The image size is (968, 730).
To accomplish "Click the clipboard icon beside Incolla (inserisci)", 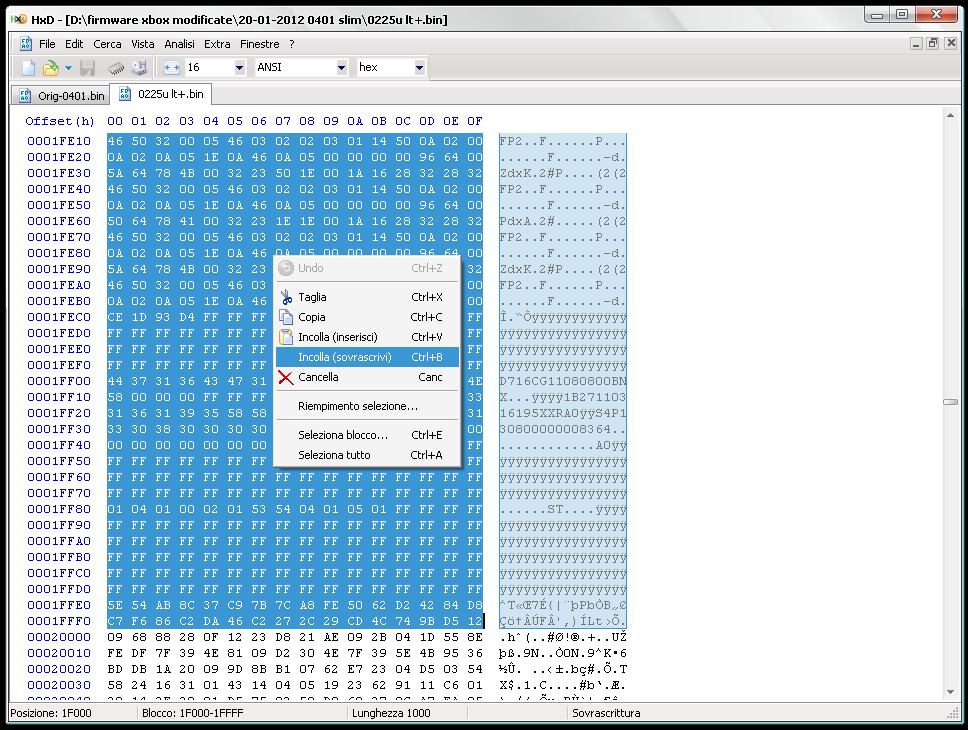I will 286,337.
